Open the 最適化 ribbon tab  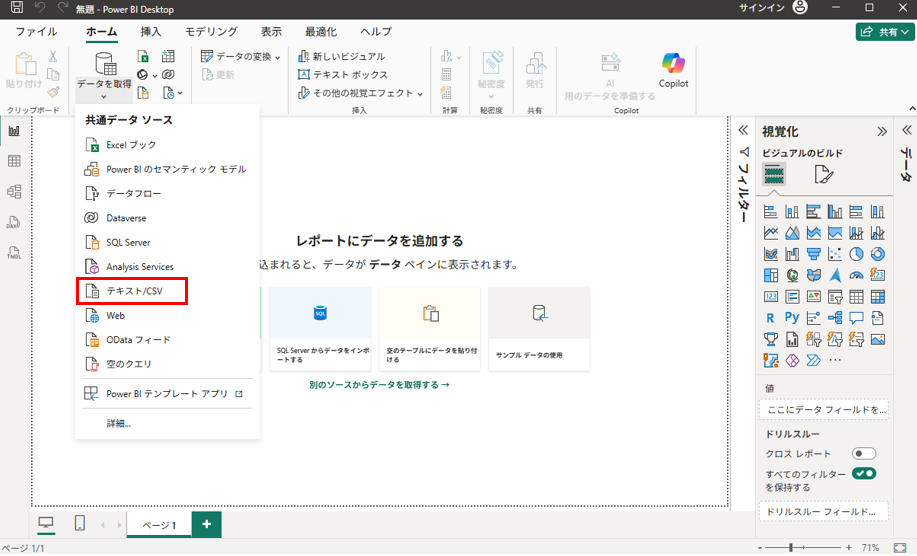(x=321, y=32)
